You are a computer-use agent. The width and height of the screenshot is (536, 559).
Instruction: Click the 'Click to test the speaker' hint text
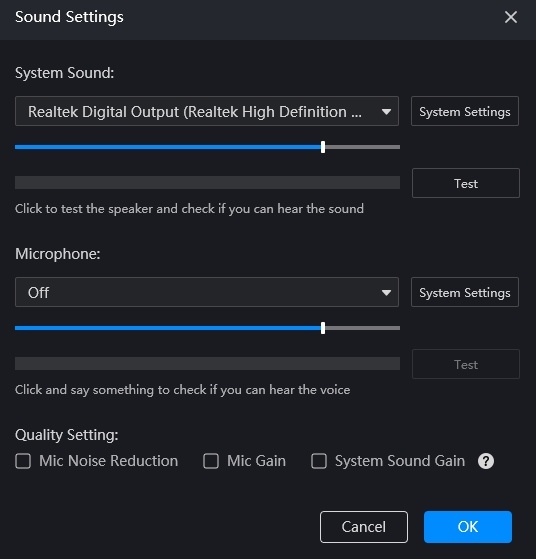coord(189,209)
